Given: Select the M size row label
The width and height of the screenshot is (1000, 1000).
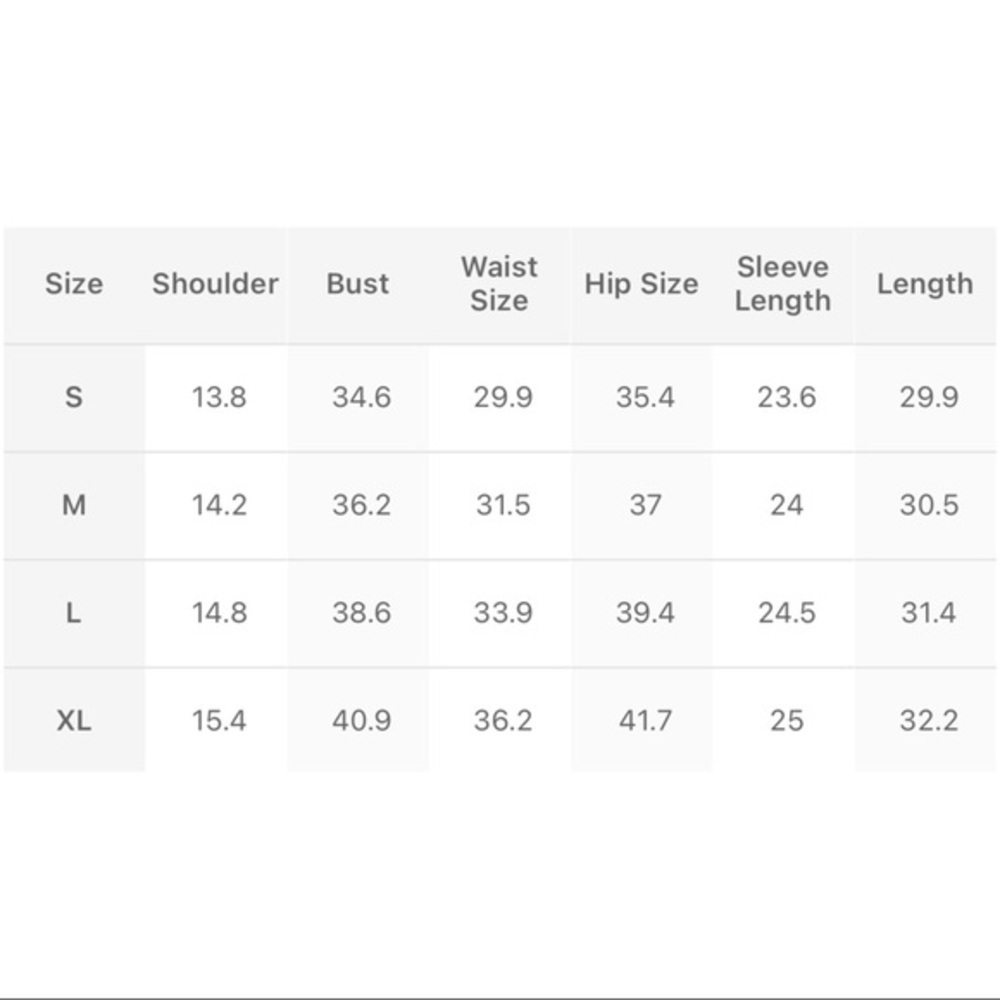Looking at the screenshot, I should (74, 505).
